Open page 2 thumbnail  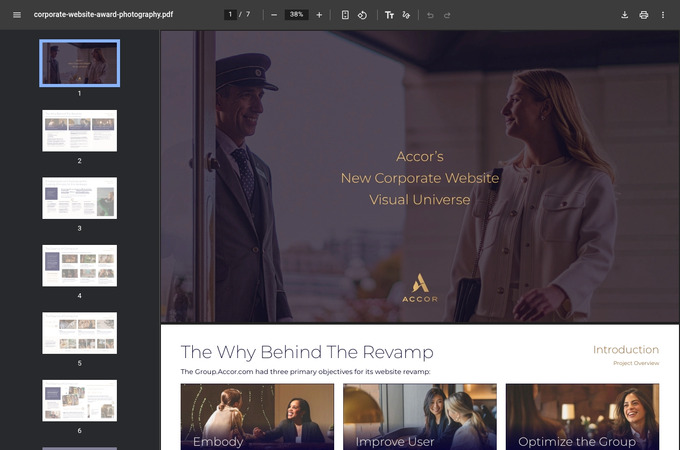(79, 130)
